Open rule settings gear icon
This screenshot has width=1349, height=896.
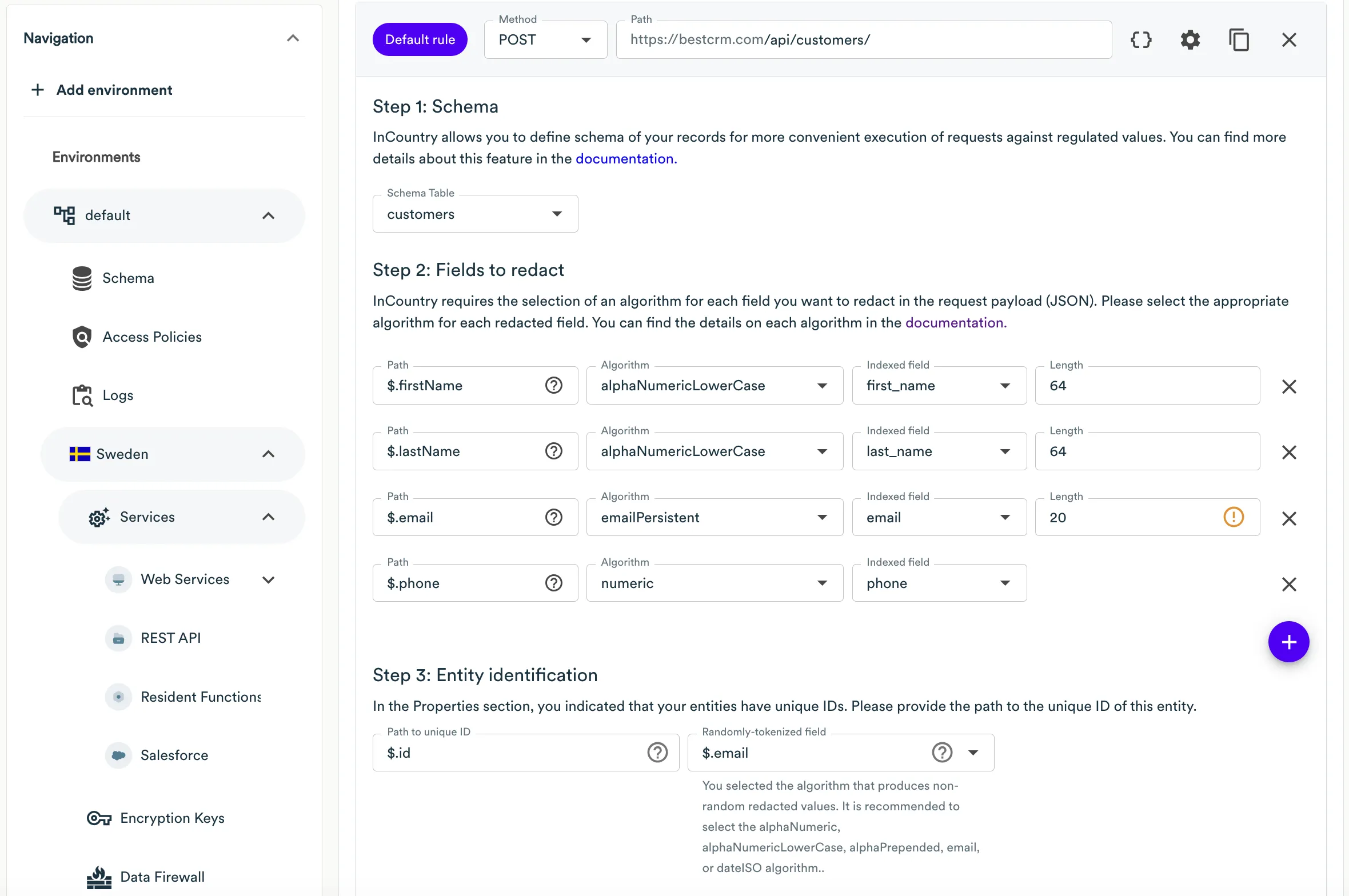tap(1190, 39)
